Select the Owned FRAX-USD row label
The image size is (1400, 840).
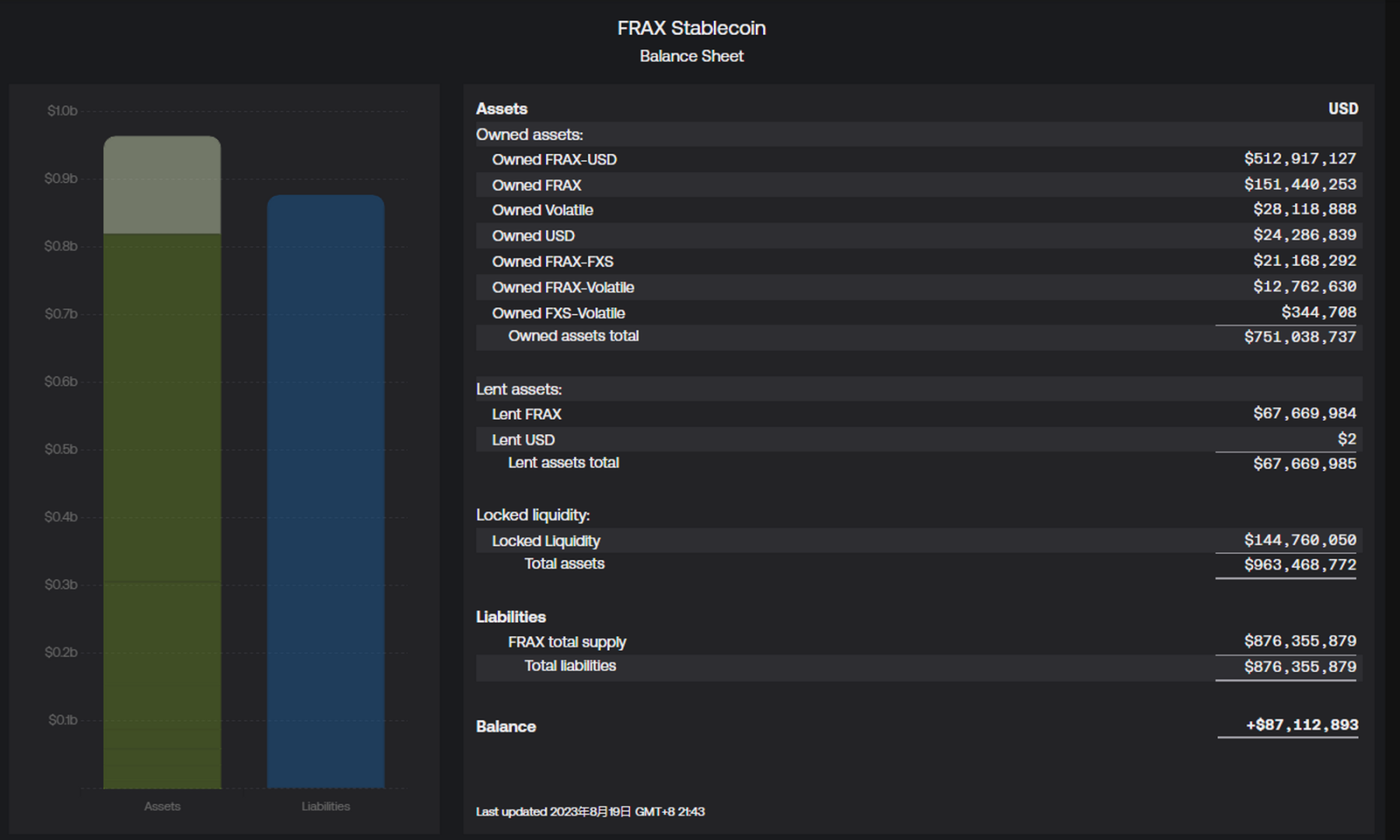554,159
